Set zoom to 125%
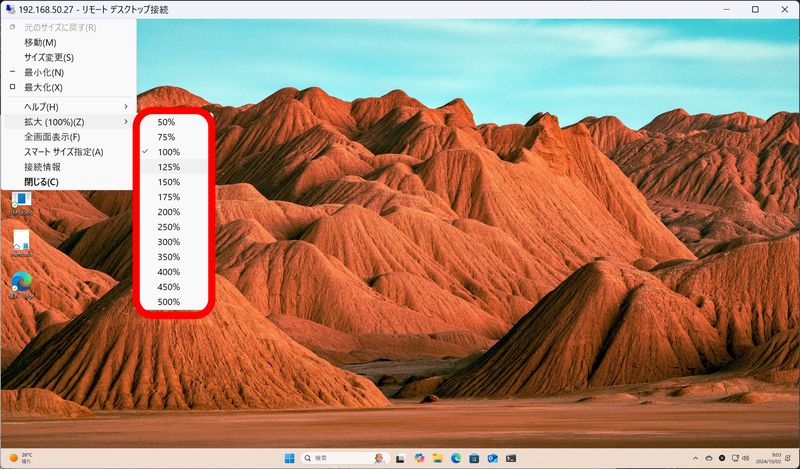 [x=173, y=167]
